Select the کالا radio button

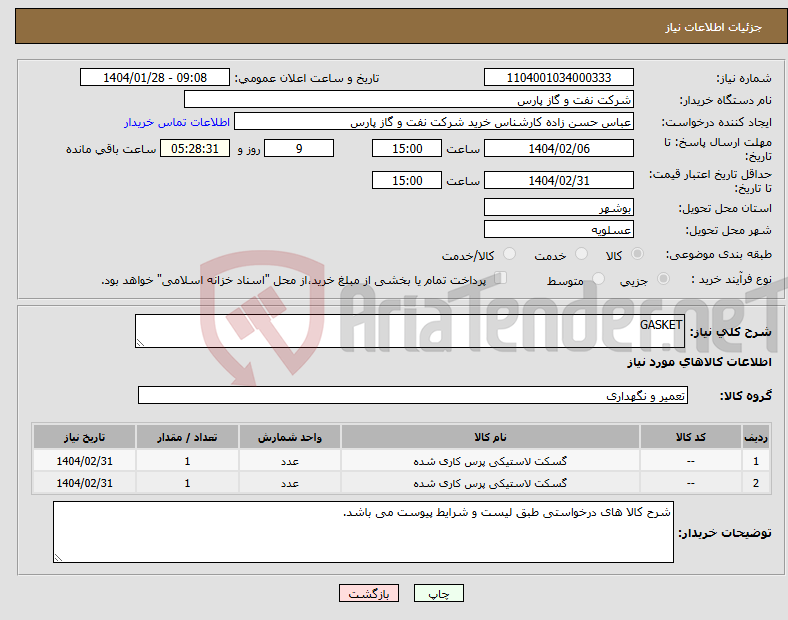tap(637, 254)
